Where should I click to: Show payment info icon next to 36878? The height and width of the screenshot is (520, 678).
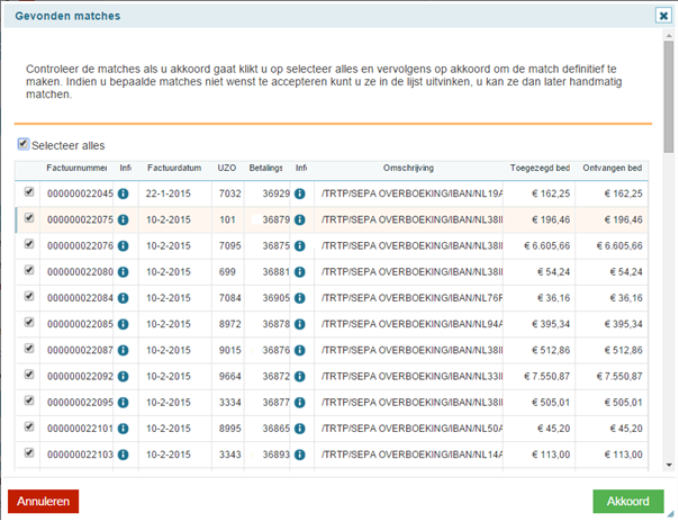pyautogui.click(x=300, y=324)
